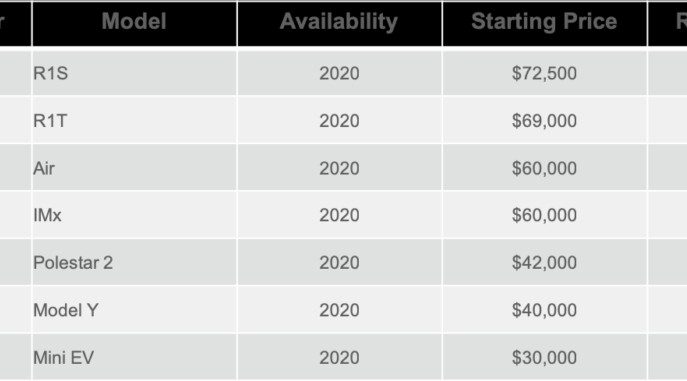Select the Mini EV model cell
The height and width of the screenshot is (381, 687).
click(135, 357)
